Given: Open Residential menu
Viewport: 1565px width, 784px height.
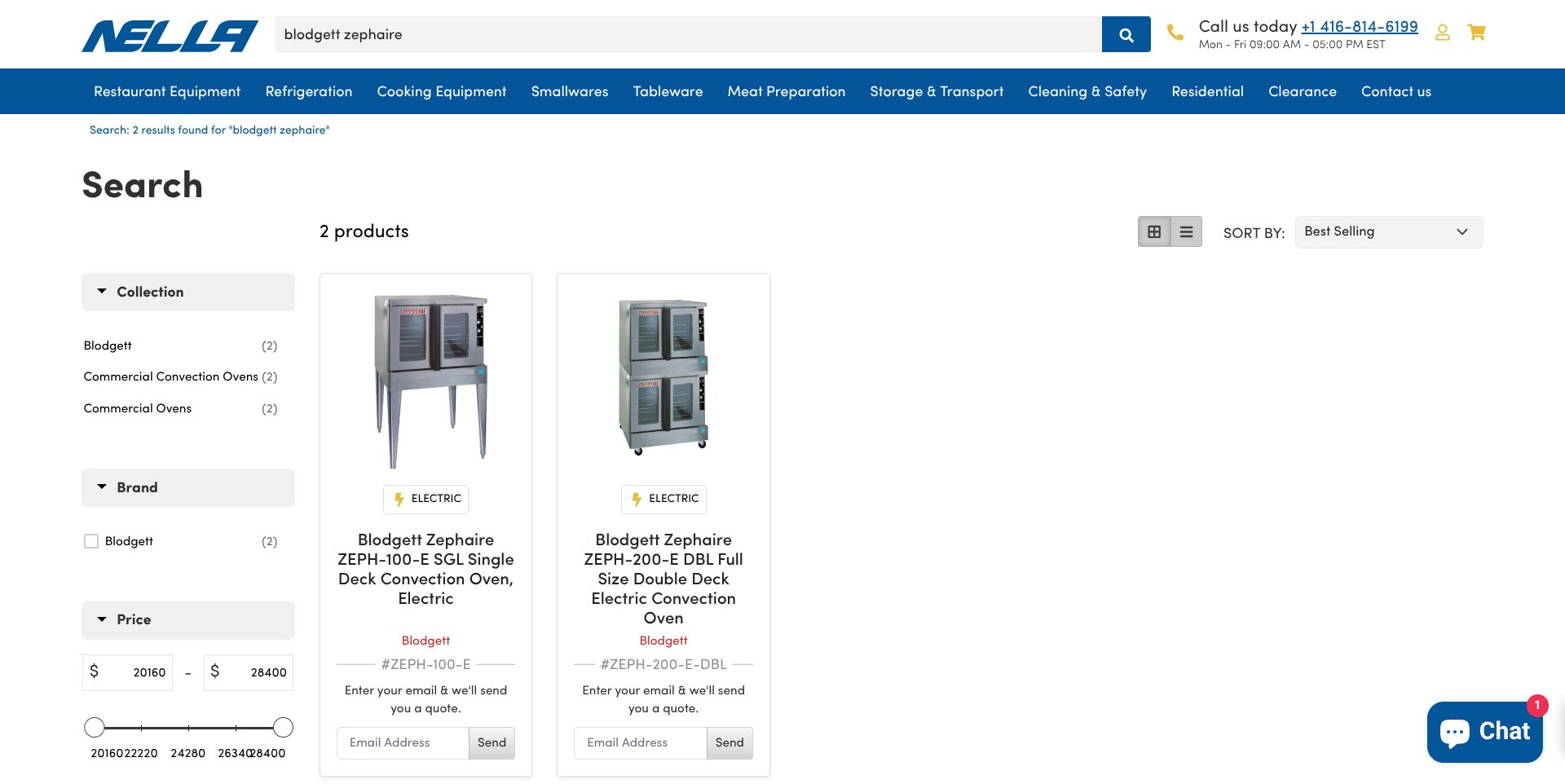Looking at the screenshot, I should point(1207,91).
